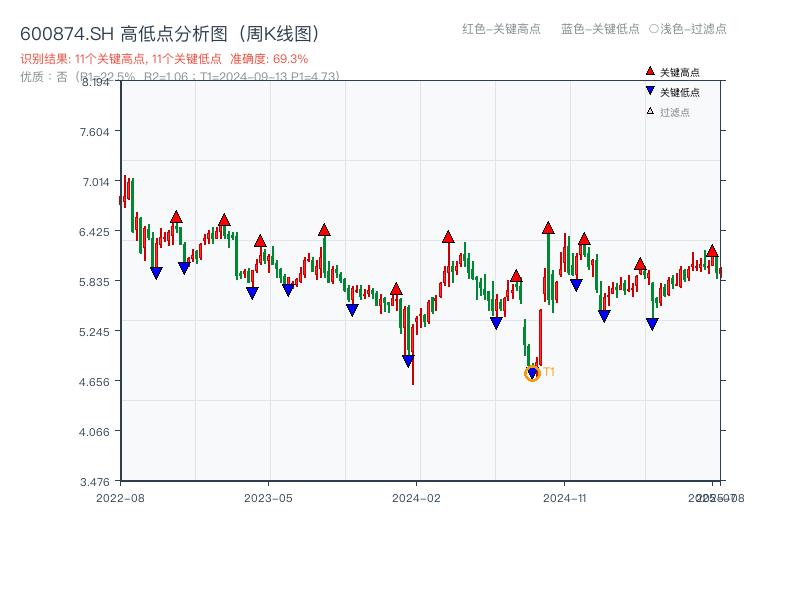Click the orange T1 label text
This screenshot has width=800, height=600.
[548, 372]
